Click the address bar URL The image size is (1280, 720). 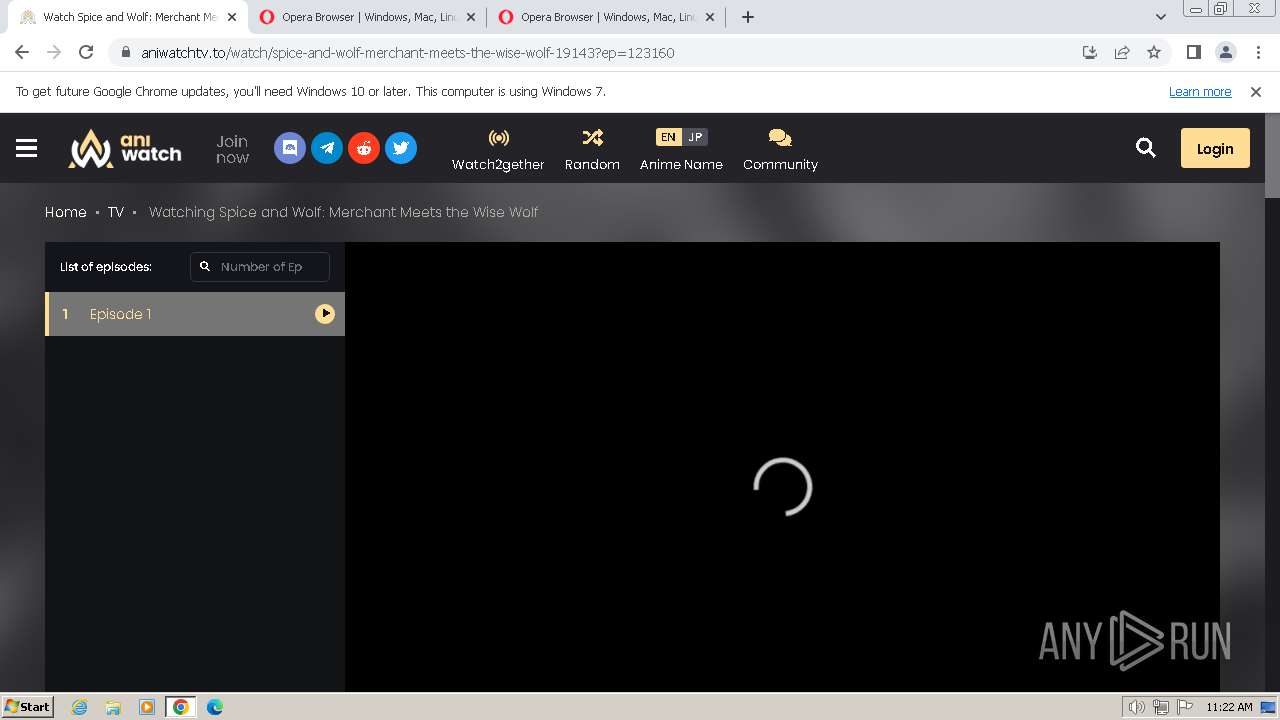tap(407, 53)
